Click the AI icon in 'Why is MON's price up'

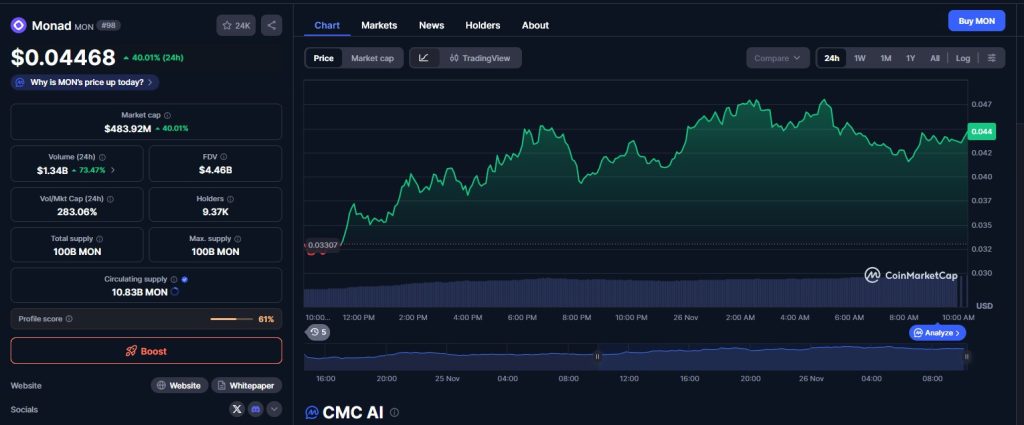coord(20,83)
